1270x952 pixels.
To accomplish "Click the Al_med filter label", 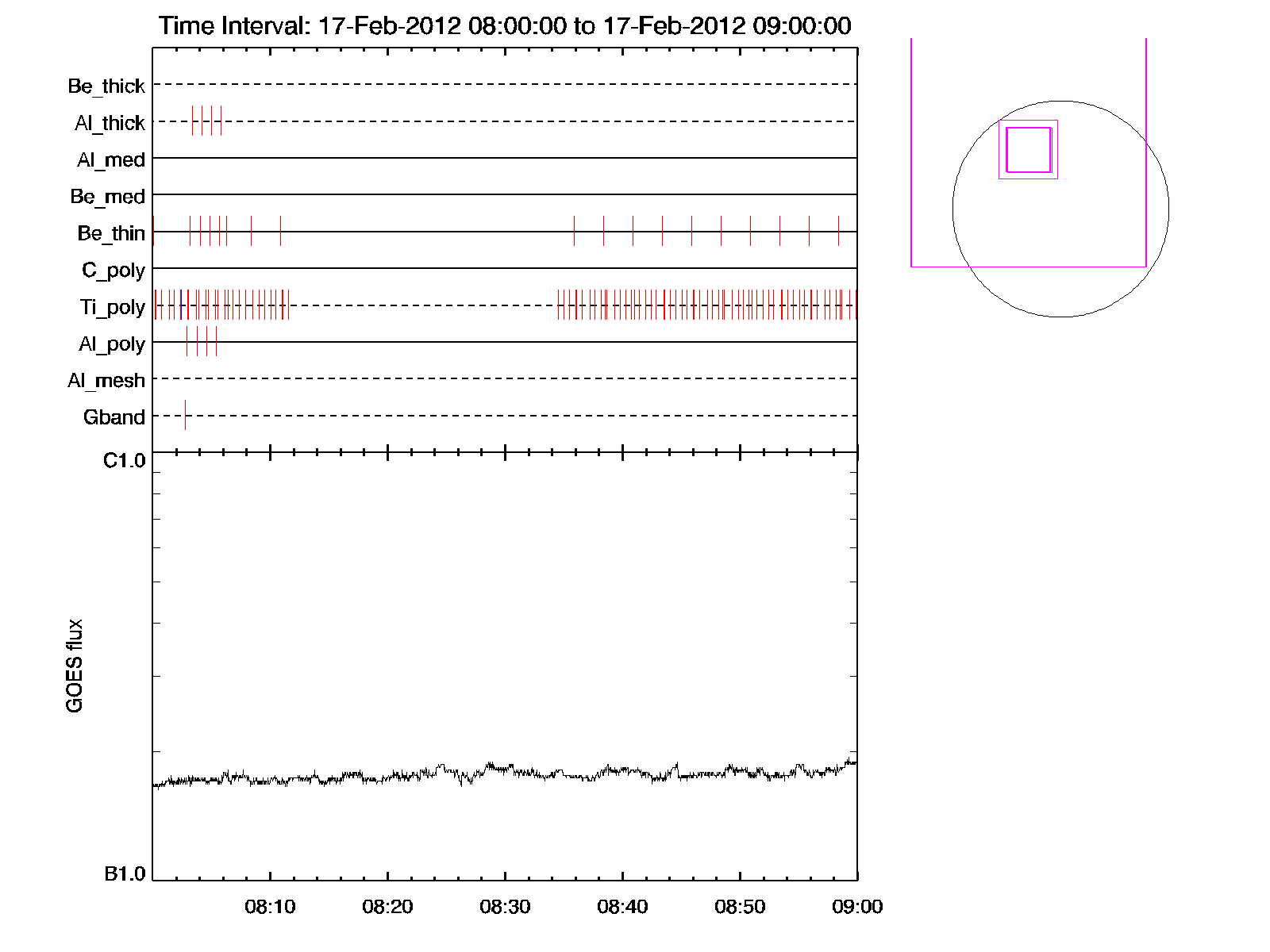I will 110,160.
